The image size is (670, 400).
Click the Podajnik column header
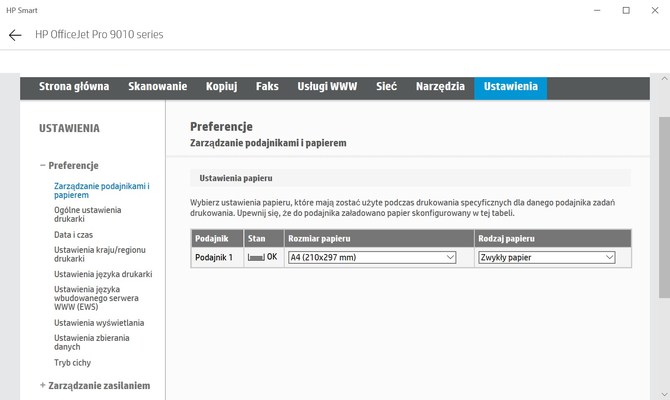217,238
